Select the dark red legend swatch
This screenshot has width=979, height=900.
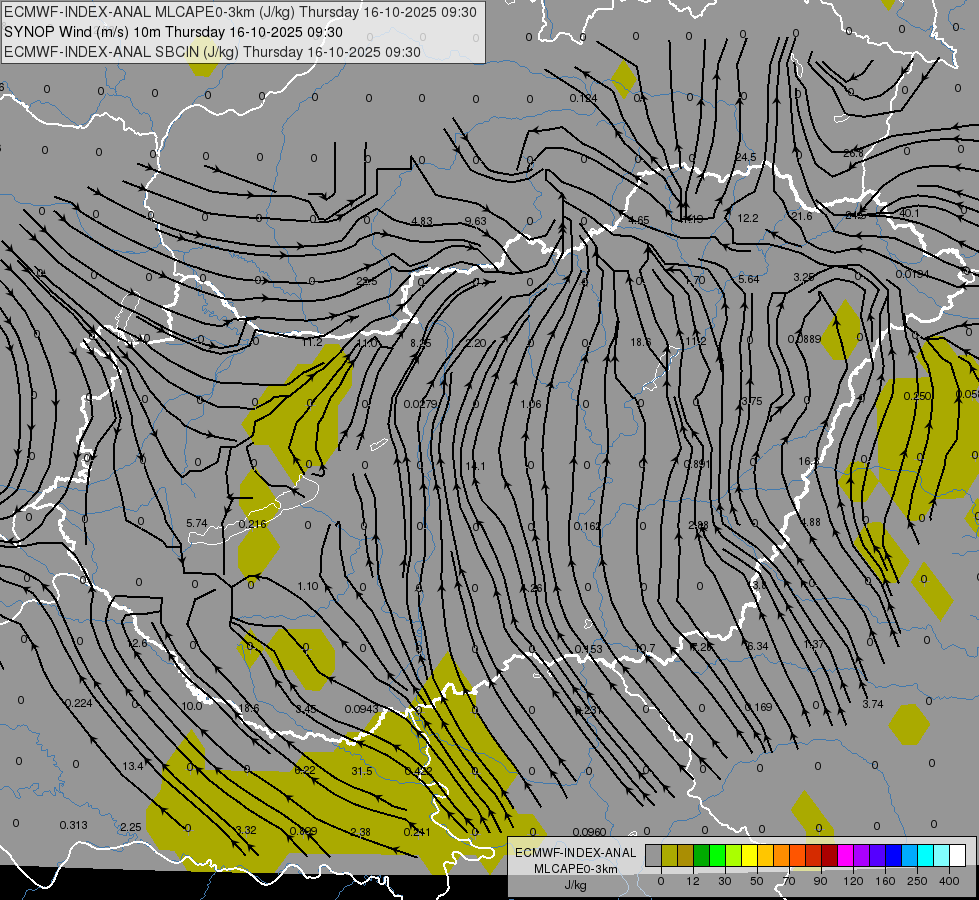tap(830, 856)
